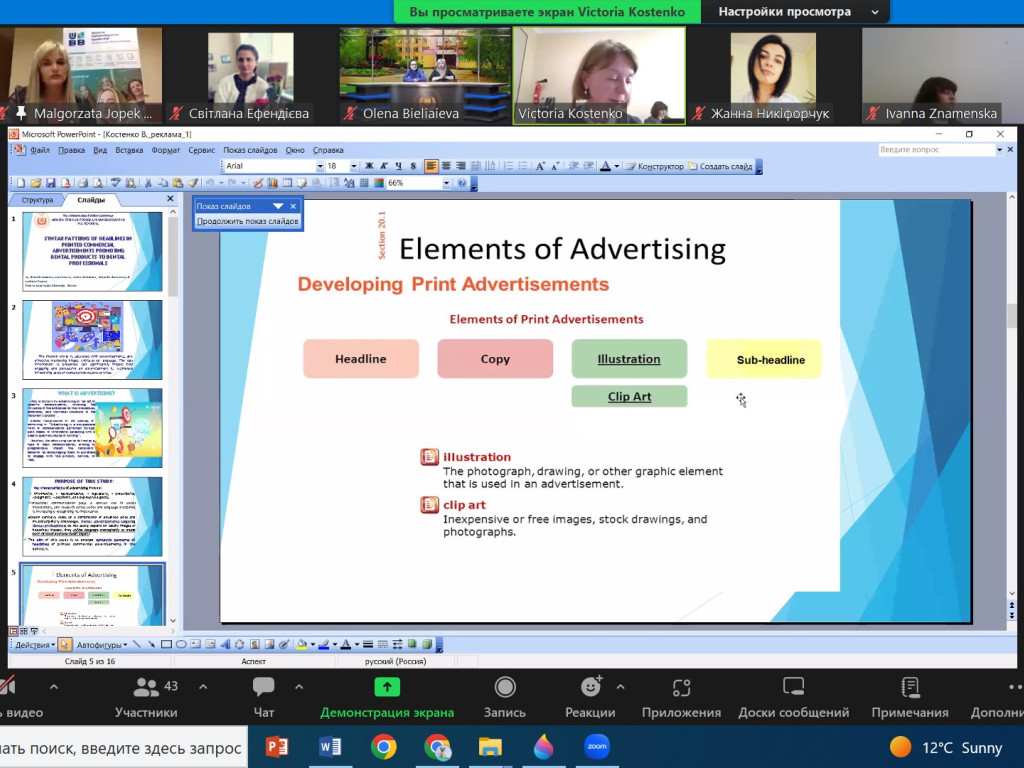This screenshot has height=768, width=1024.
Task: Toggle the grid display icon
Action: pyautogui.click(x=364, y=184)
